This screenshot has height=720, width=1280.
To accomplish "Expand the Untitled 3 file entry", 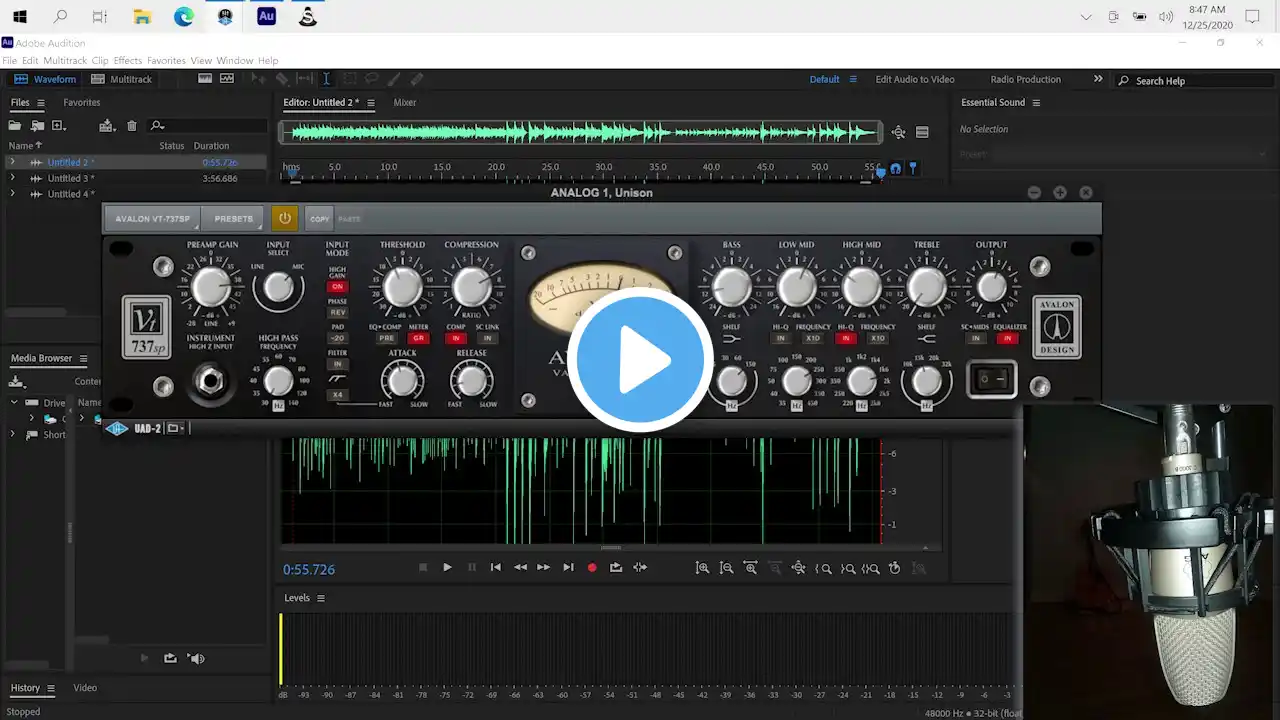I will (12, 178).
